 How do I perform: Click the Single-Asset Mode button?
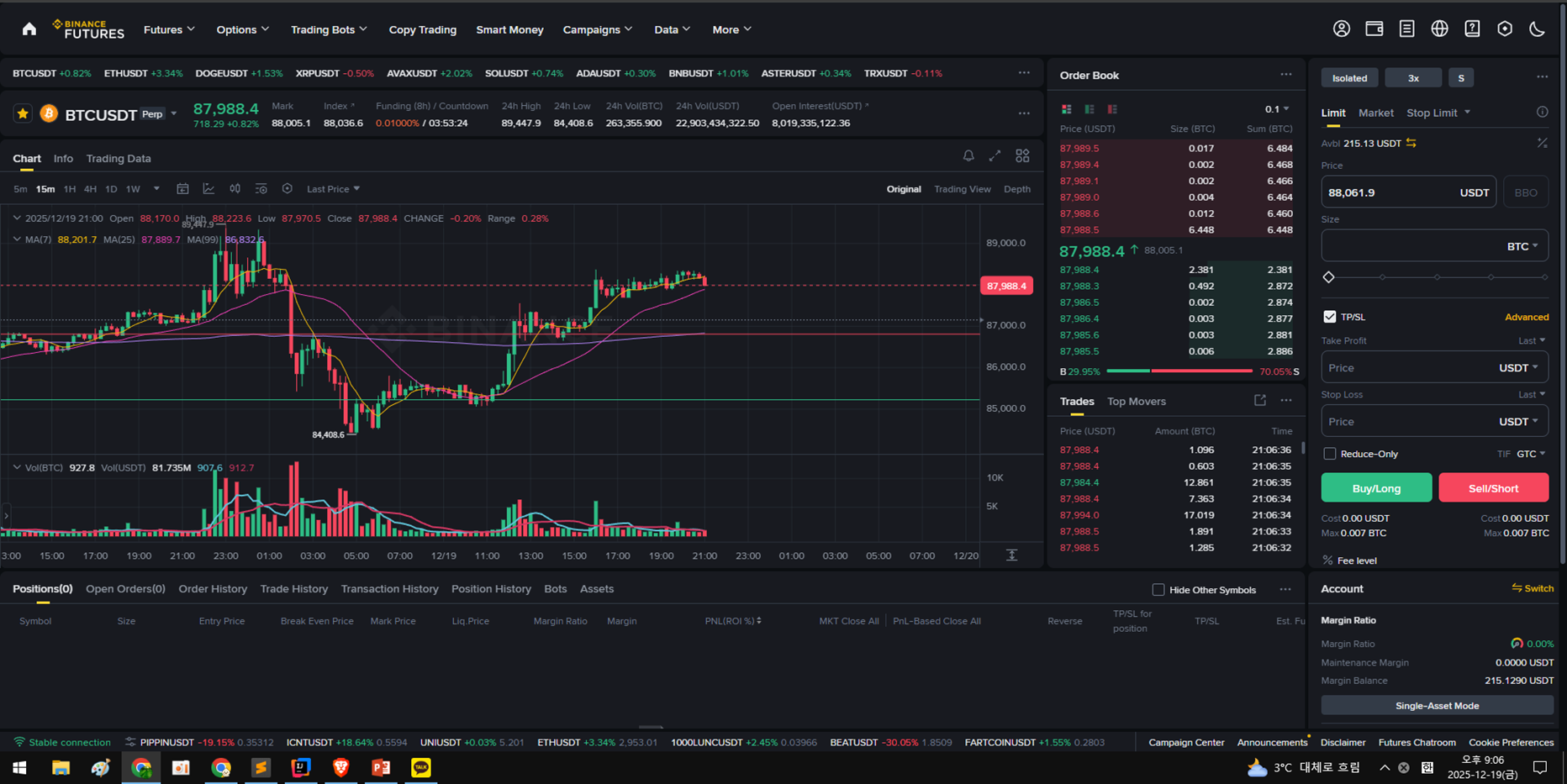tap(1437, 706)
